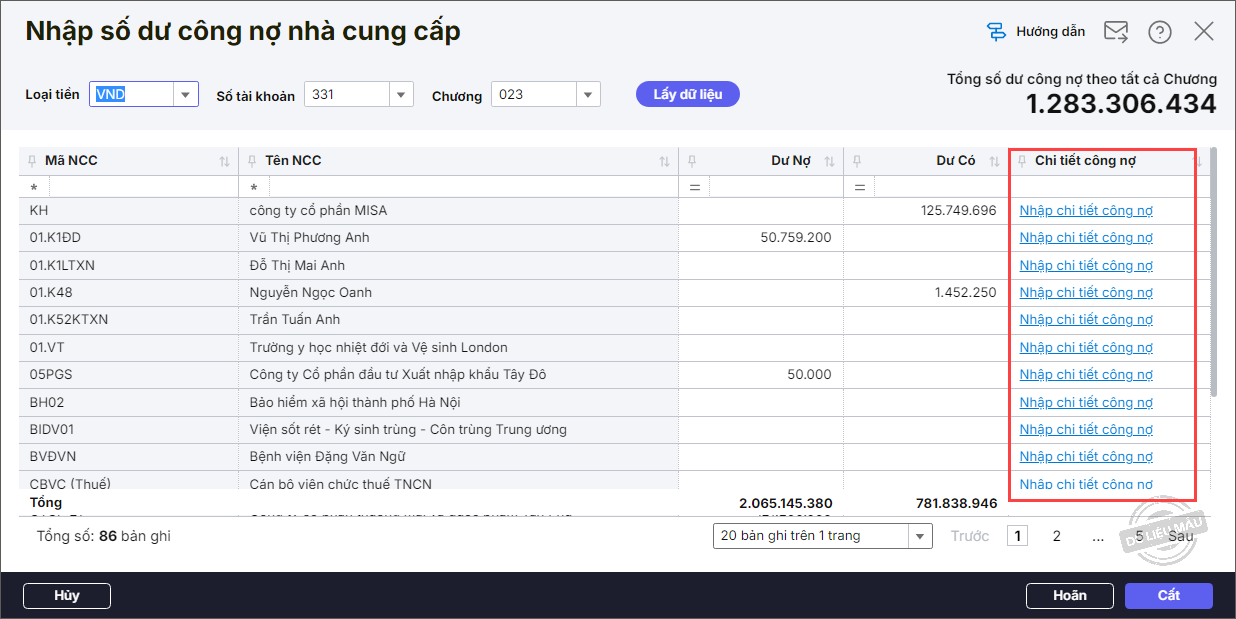1236x619 pixels.
Task: Sort by the Dư Có column arrows
Action: pyautogui.click(x=994, y=162)
